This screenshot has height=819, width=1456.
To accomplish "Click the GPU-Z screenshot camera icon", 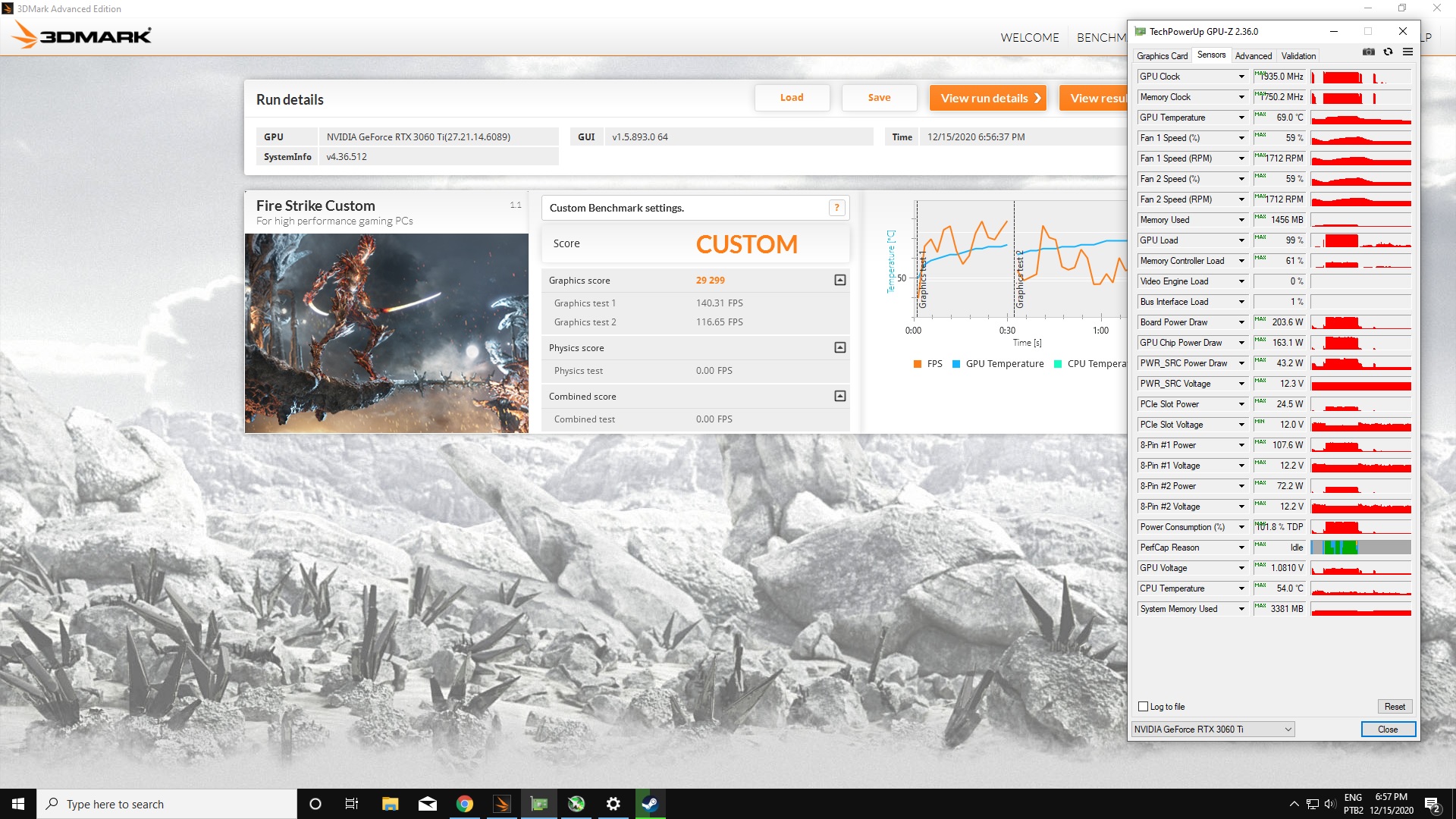I will (1368, 52).
